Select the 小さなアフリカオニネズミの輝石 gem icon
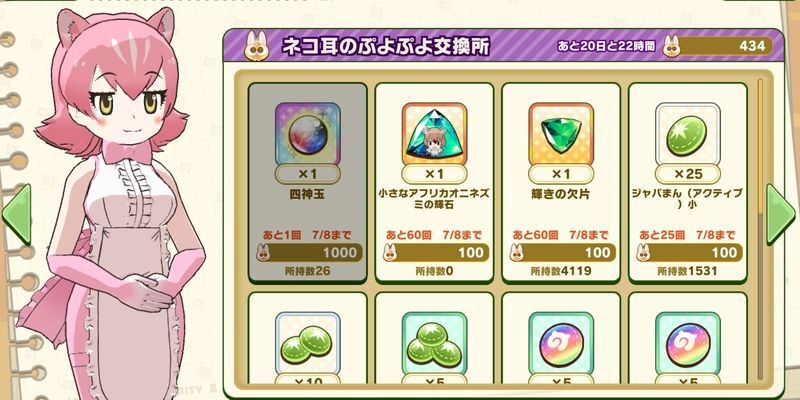This screenshot has height=400, width=800. click(x=434, y=134)
